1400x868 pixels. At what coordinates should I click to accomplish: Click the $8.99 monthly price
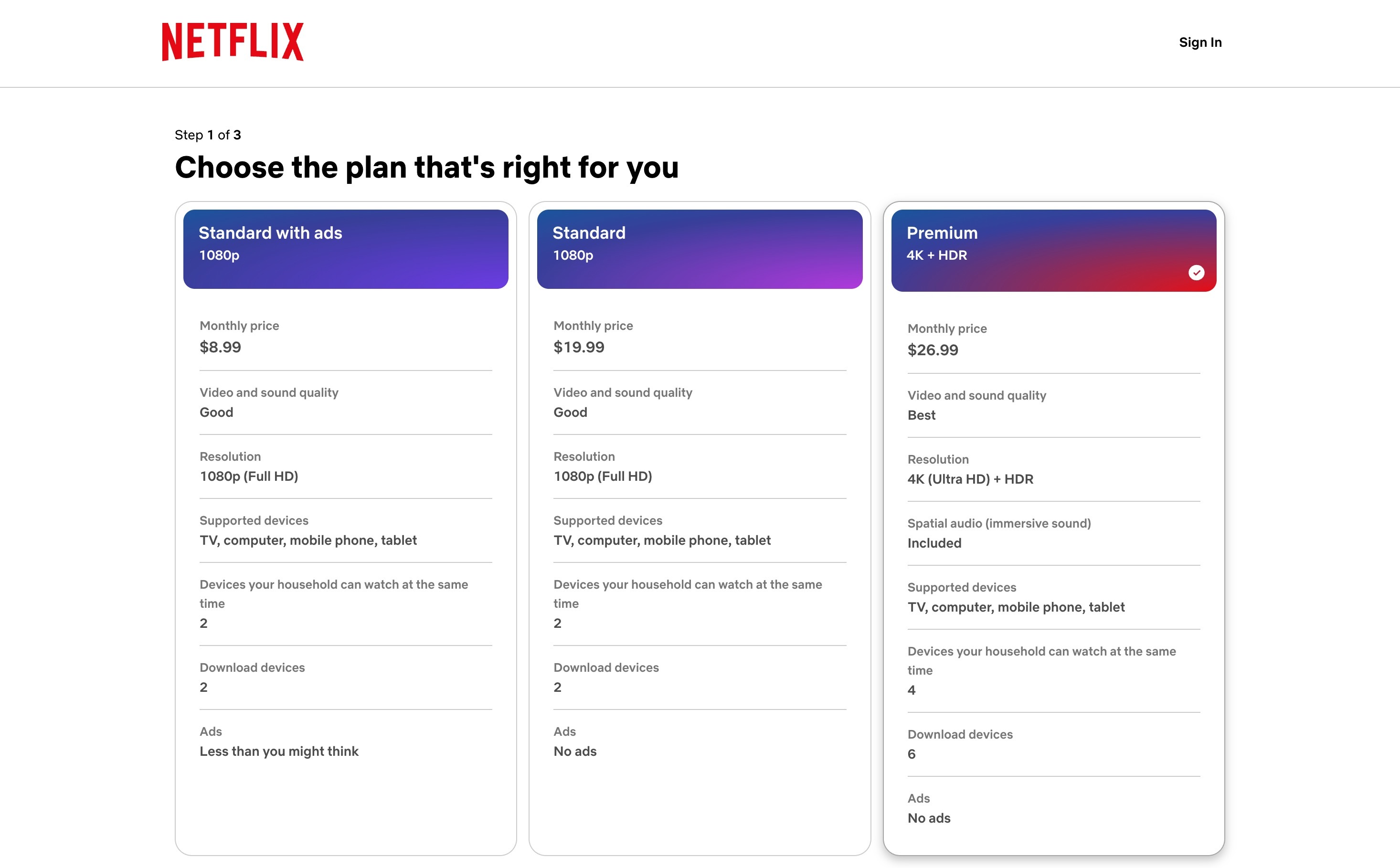221,347
